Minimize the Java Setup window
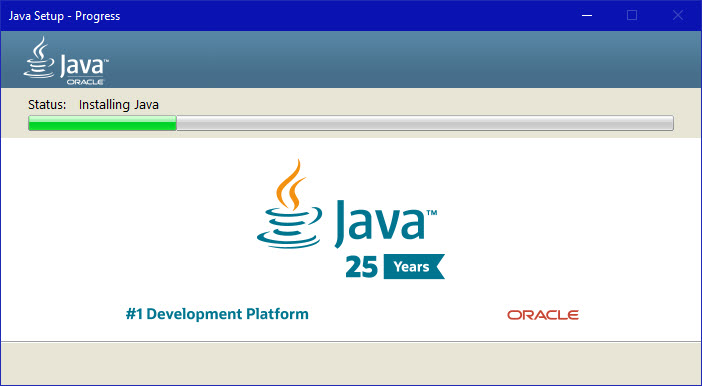702x386 pixels. click(587, 16)
